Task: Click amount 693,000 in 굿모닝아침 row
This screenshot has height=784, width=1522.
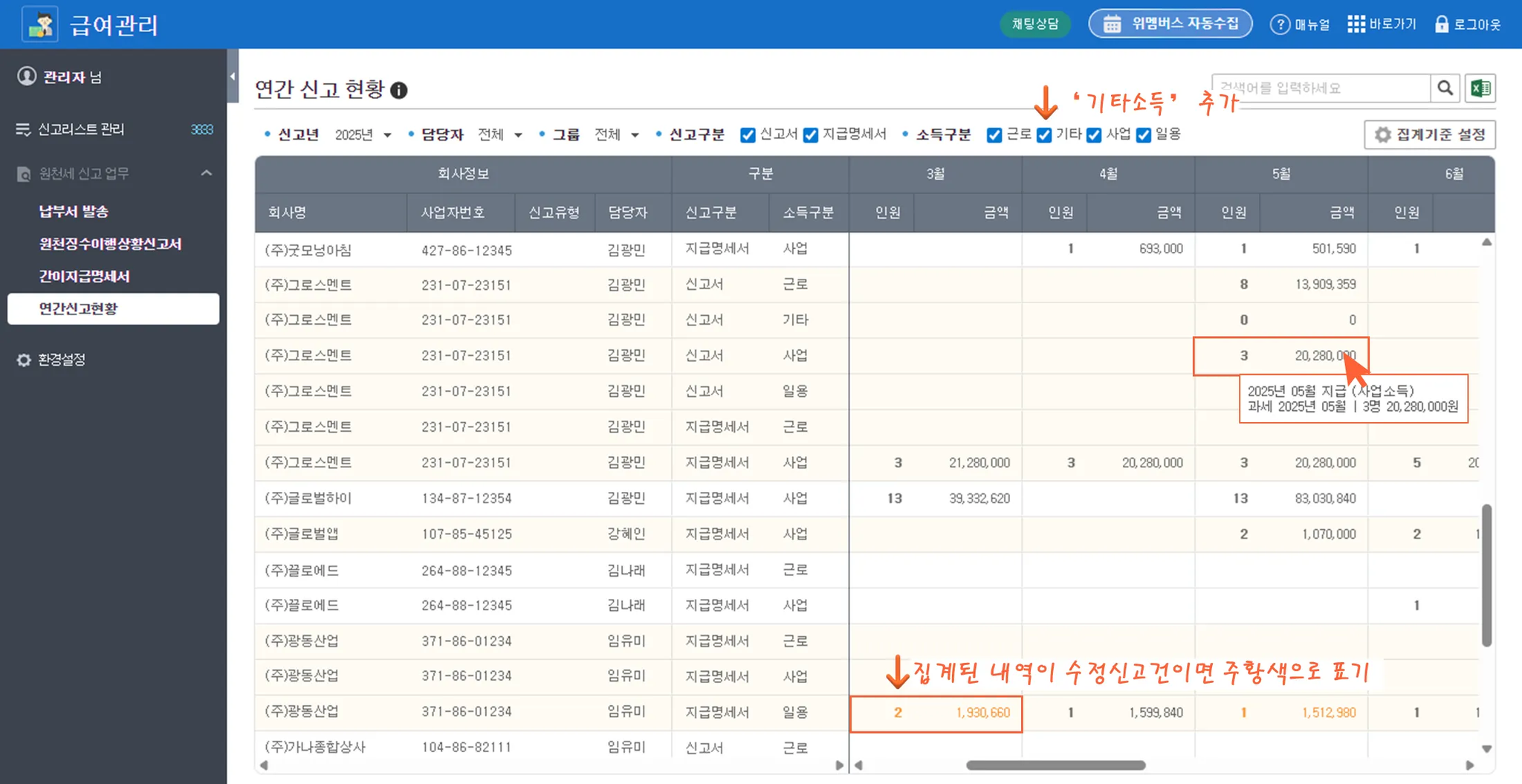Action: point(1161,249)
